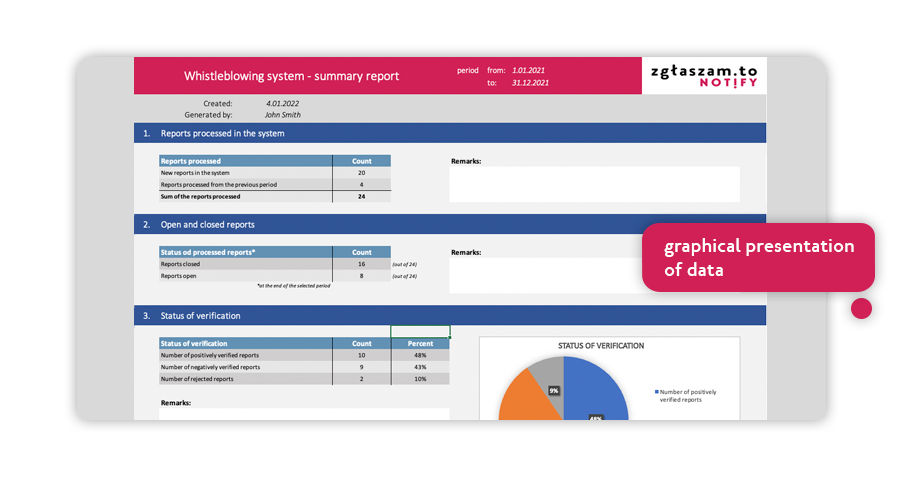
Task: Select the Reports closed count cell showing 16
Action: [x=361, y=264]
